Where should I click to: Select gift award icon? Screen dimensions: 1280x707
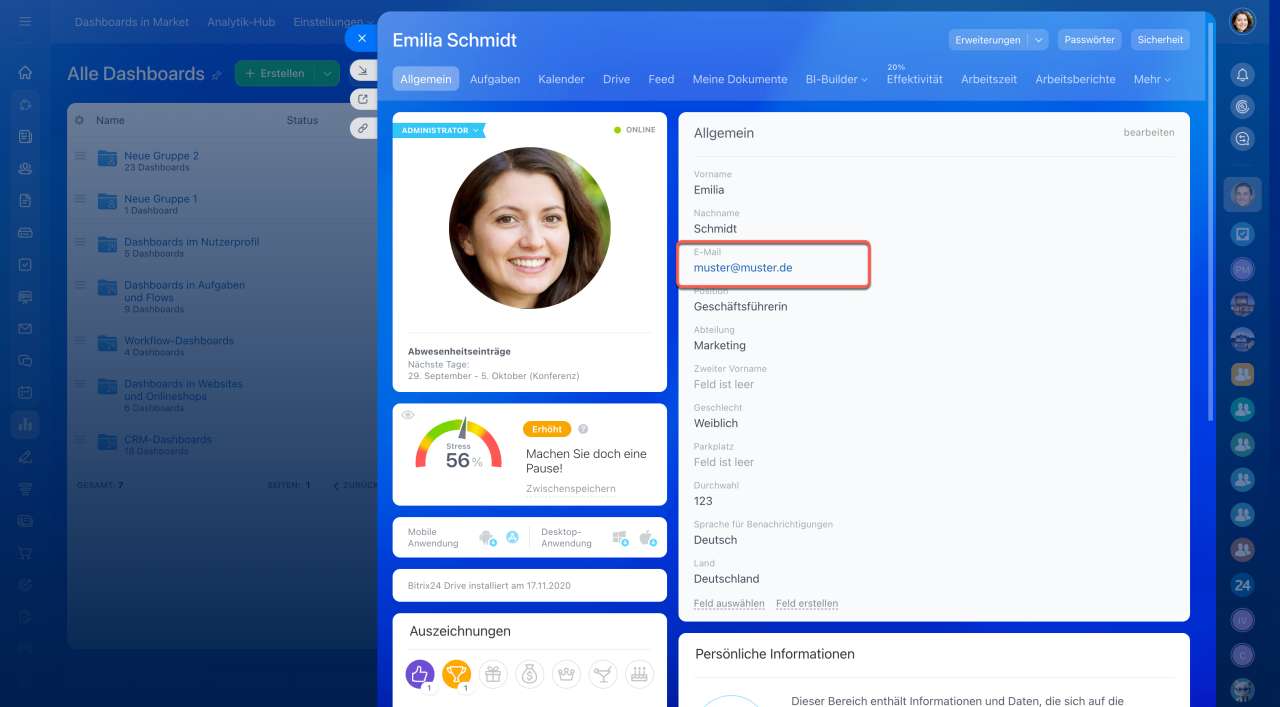coord(493,675)
